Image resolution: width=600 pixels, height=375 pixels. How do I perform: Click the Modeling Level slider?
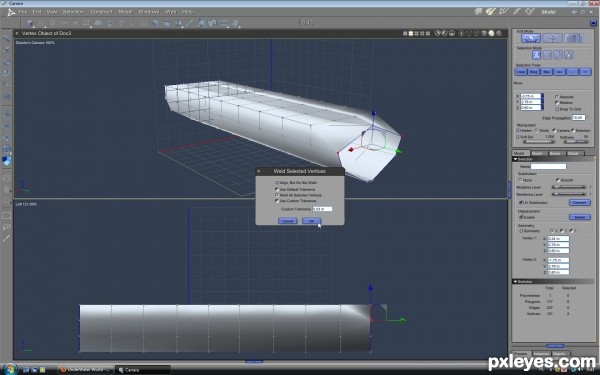pos(569,187)
